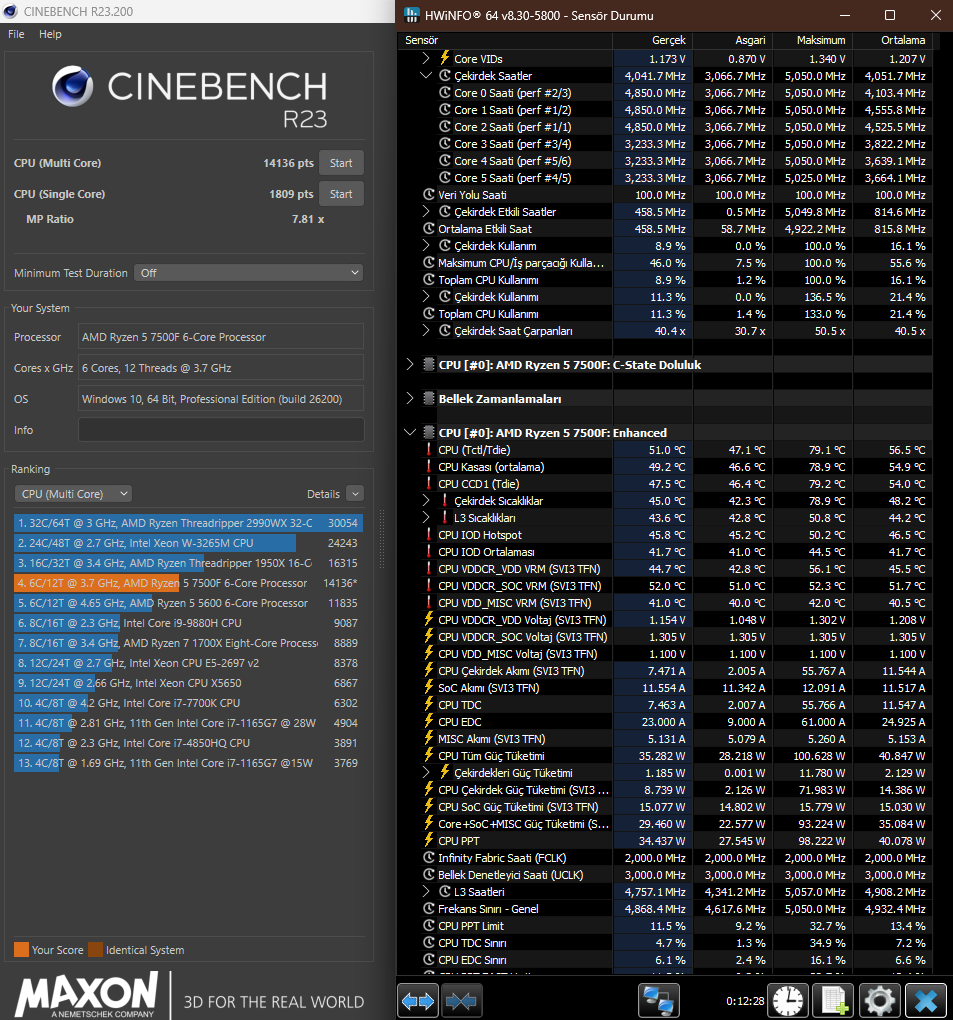Screen dimensions: 953x1020
Task: Select ranking entry Threadripper 2990WX 30054
Action: coord(188,523)
